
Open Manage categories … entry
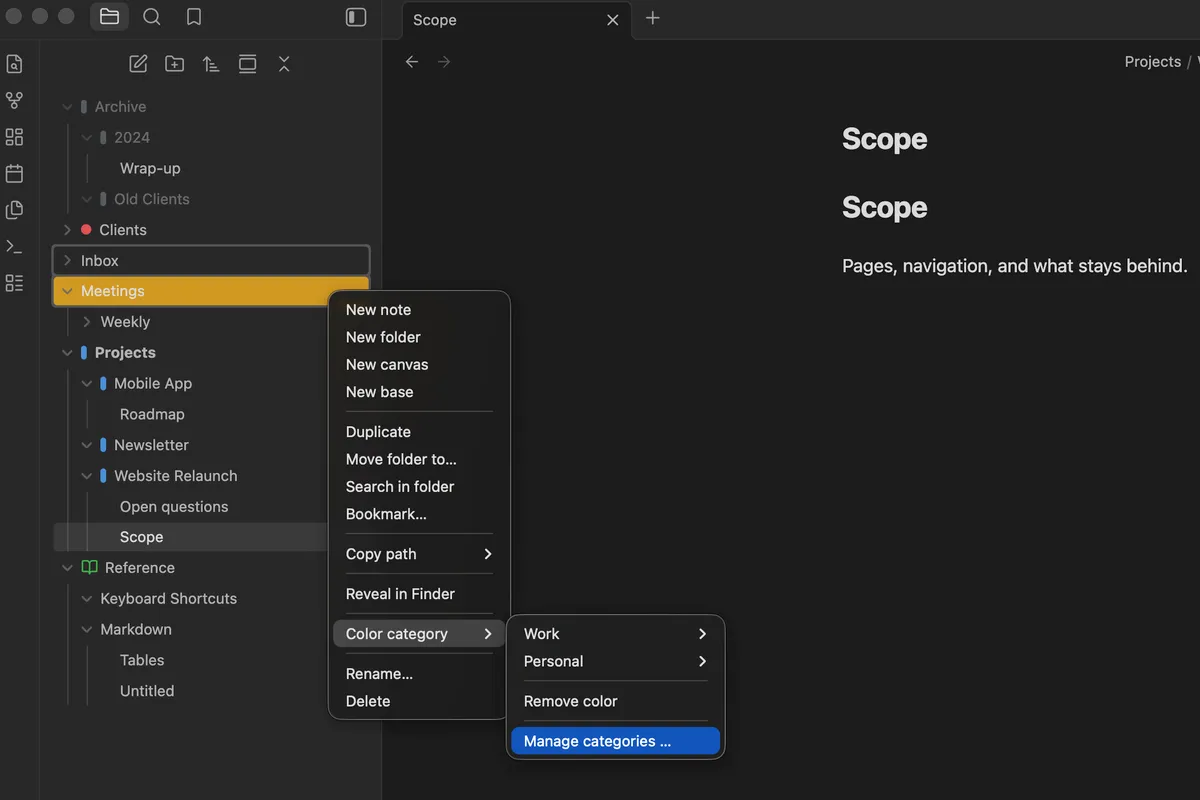tap(615, 741)
